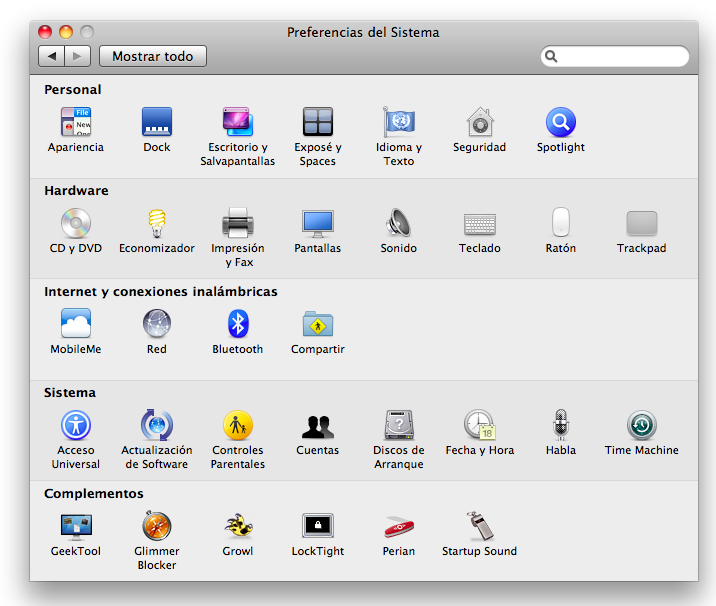The image size is (716, 606).
Task: Go back with the left arrow button
Action: (x=51, y=56)
